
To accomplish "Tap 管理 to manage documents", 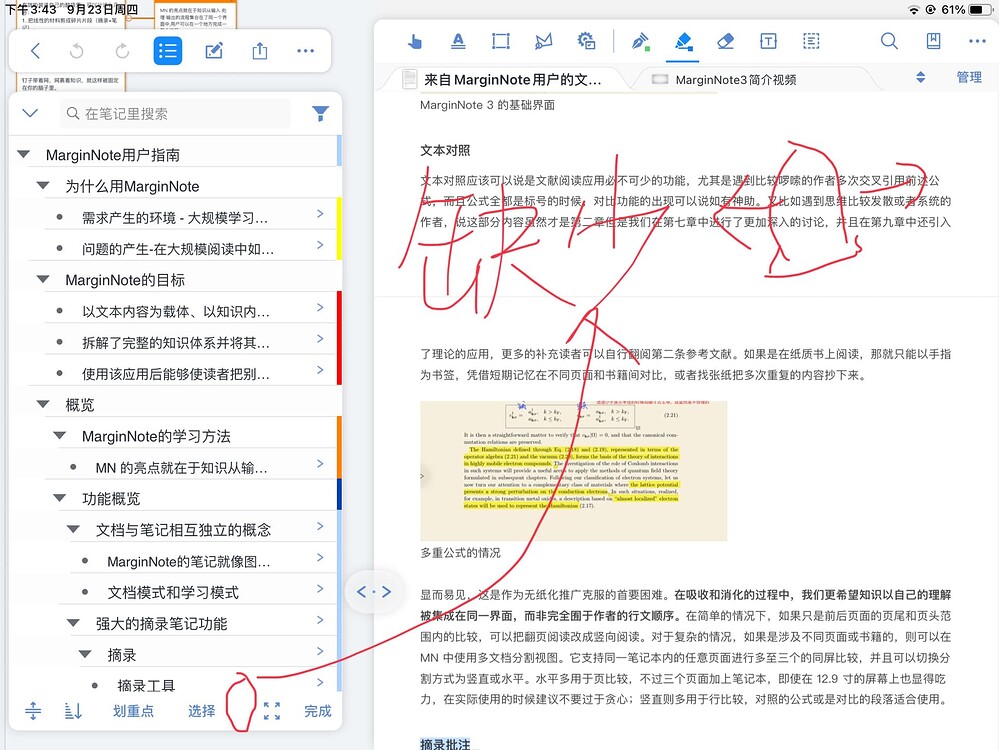I will [968, 76].
